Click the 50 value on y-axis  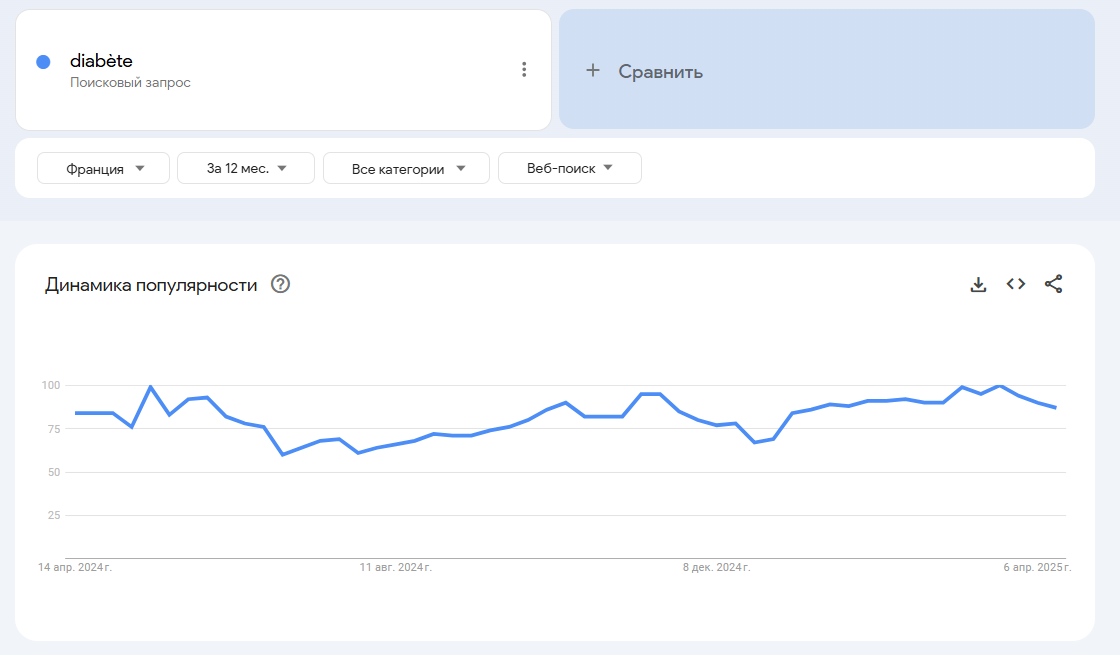coord(54,472)
